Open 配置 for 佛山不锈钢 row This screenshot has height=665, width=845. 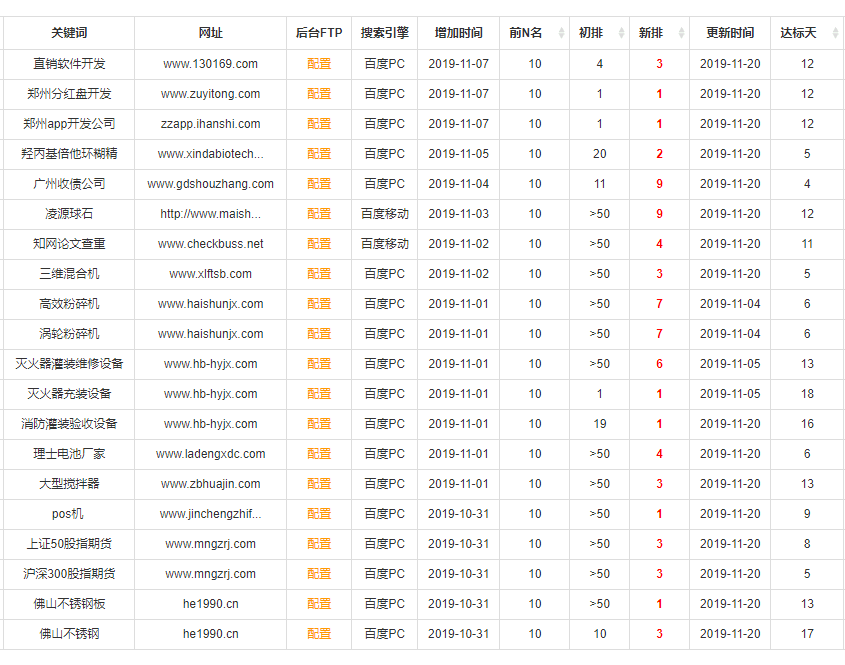[319, 634]
